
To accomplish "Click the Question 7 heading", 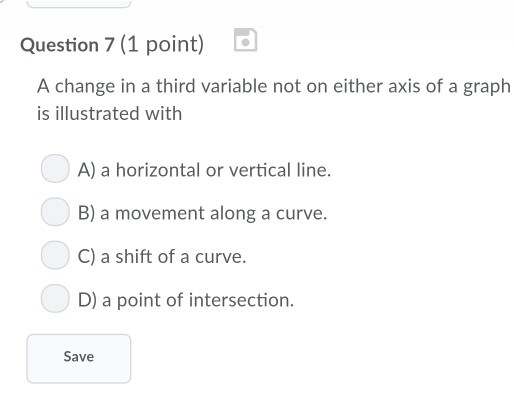I will [x=67, y=45].
